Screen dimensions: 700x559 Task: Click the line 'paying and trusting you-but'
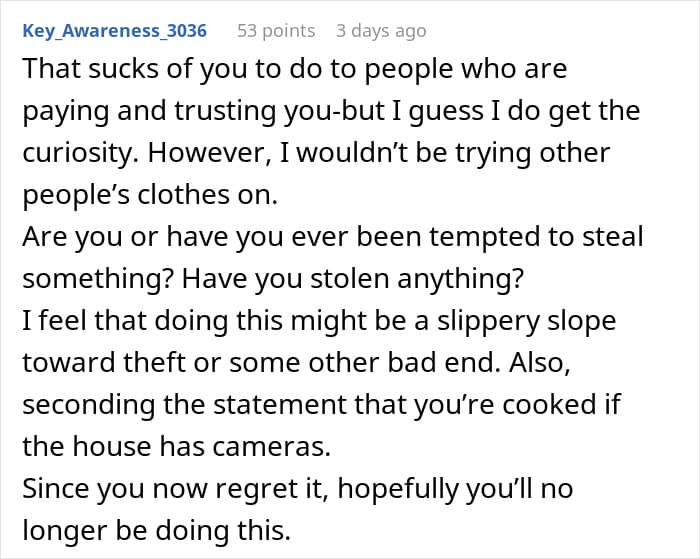331,112
